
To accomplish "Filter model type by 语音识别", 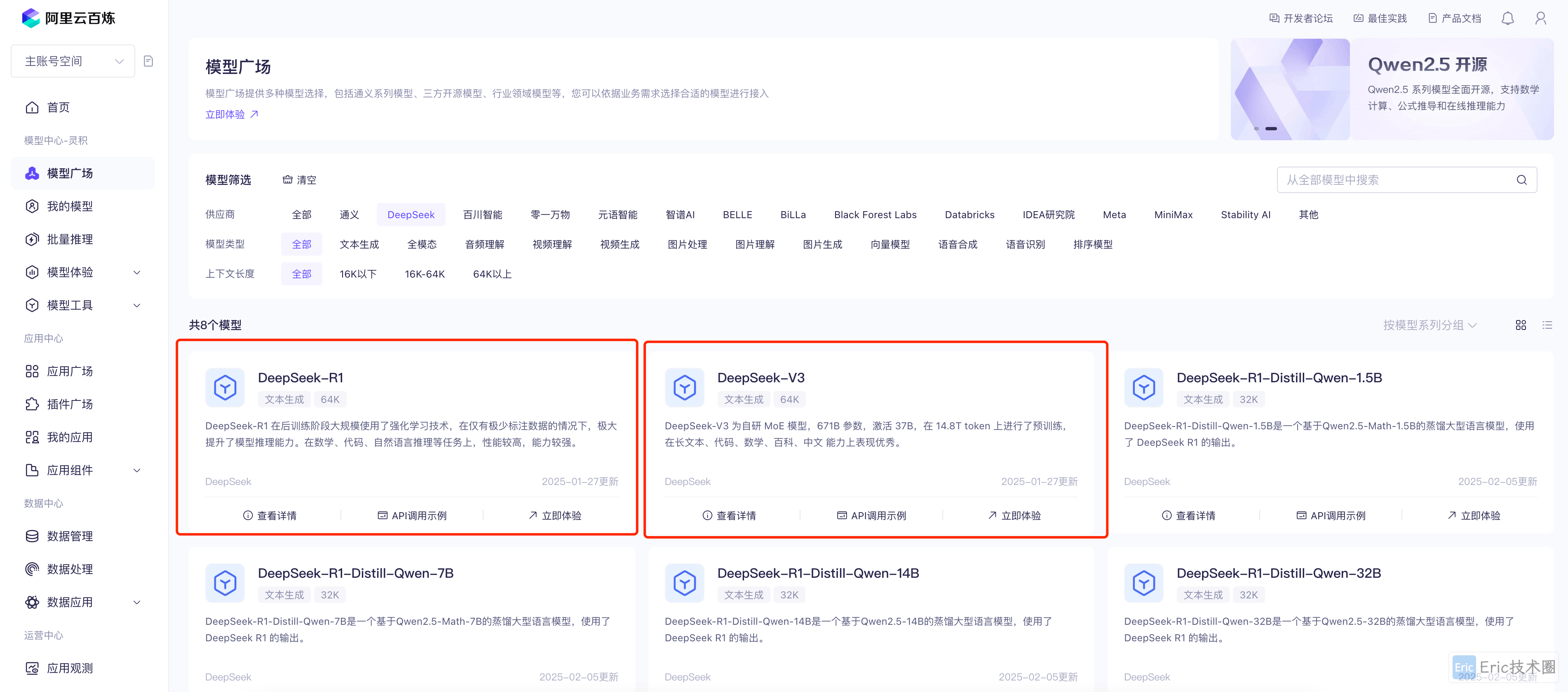I will (1025, 244).
